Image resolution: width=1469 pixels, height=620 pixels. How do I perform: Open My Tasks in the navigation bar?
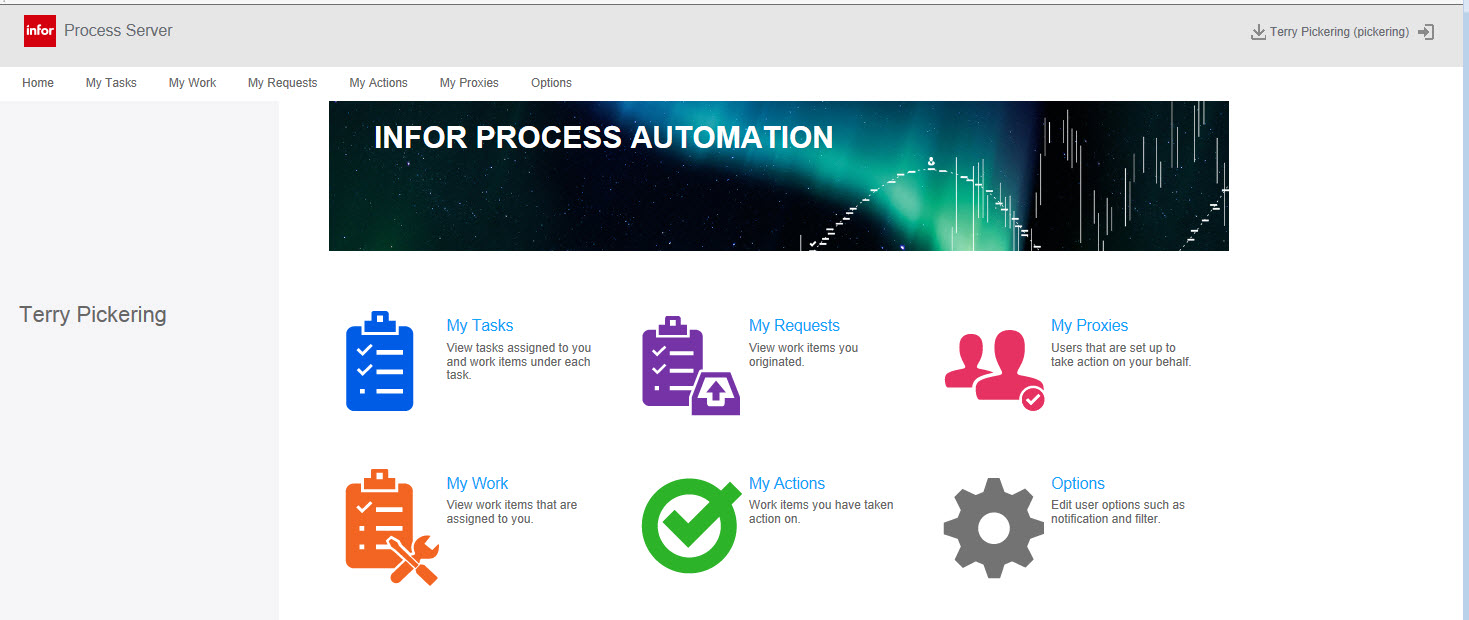111,83
